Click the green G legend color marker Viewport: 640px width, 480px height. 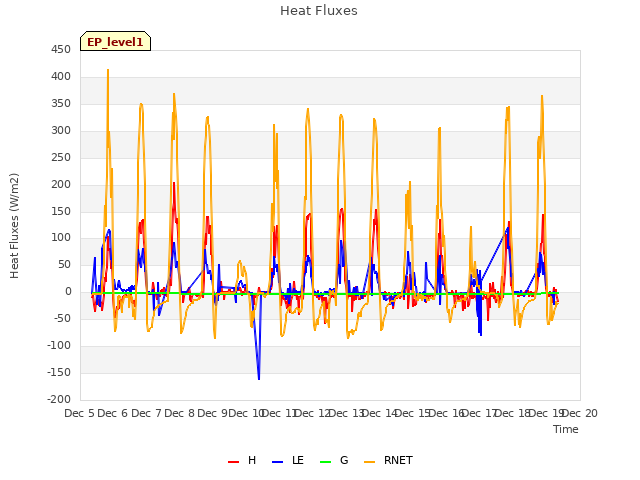(x=326, y=462)
